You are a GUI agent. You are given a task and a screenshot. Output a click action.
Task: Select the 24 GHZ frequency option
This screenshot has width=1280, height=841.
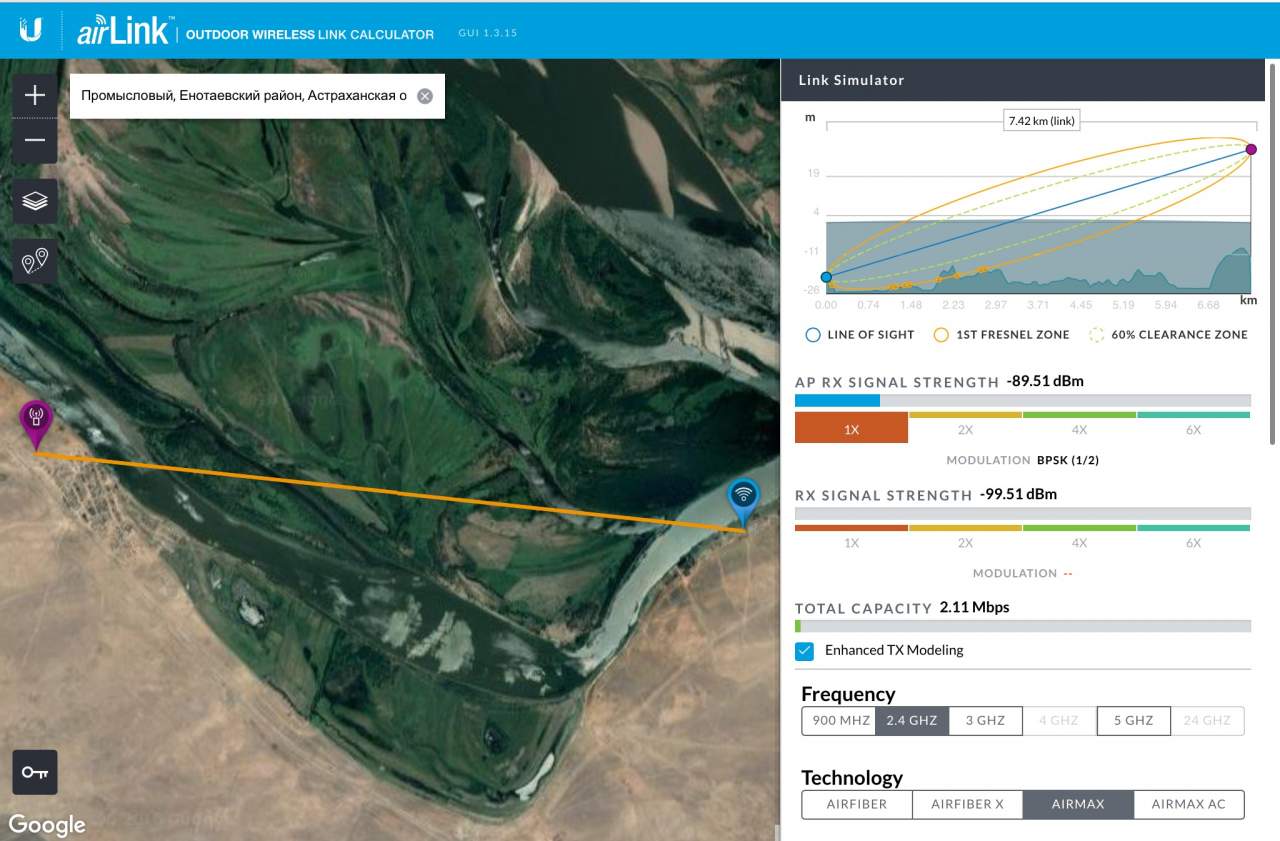(x=1207, y=721)
